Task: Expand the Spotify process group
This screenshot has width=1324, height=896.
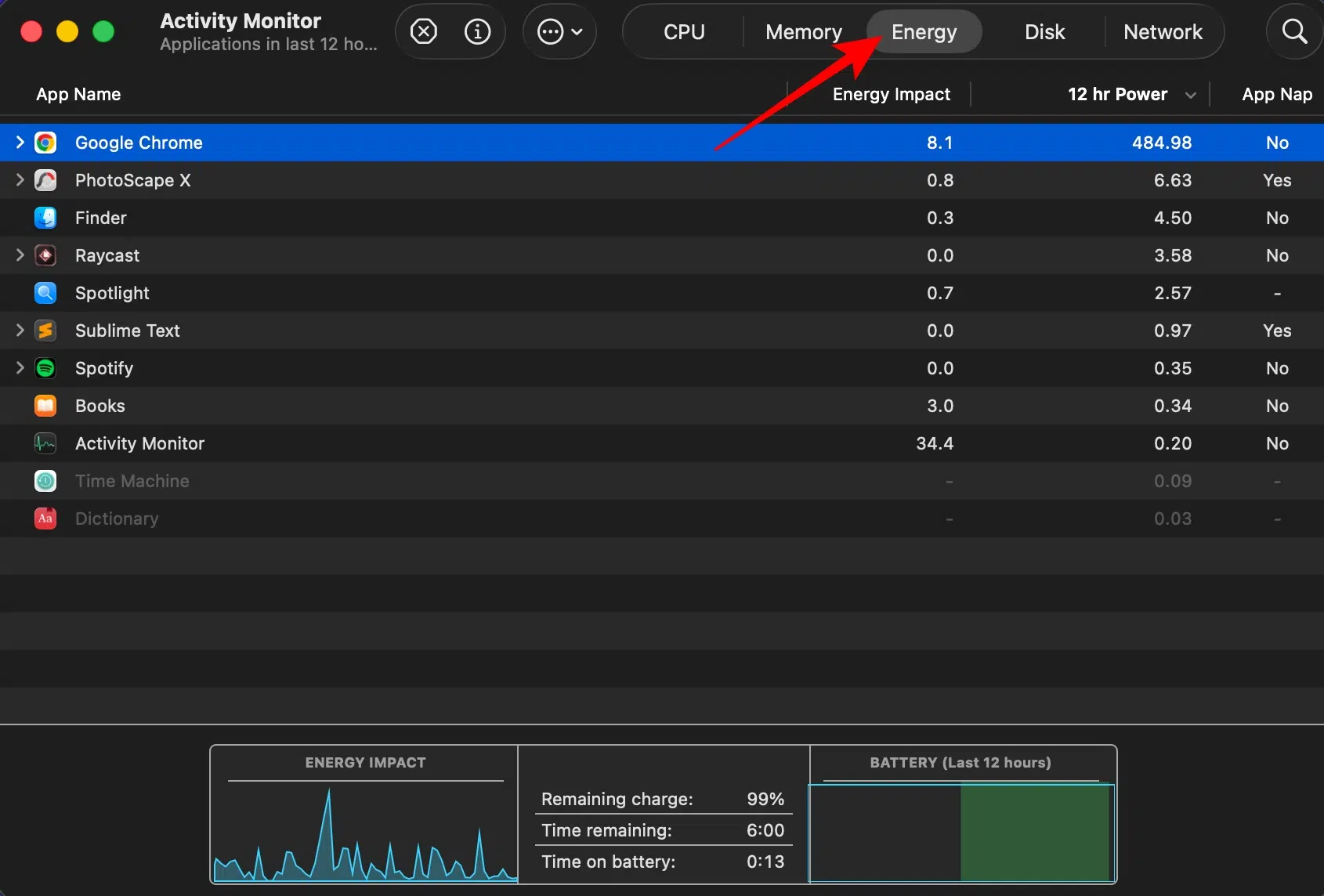Action: pyautogui.click(x=20, y=368)
